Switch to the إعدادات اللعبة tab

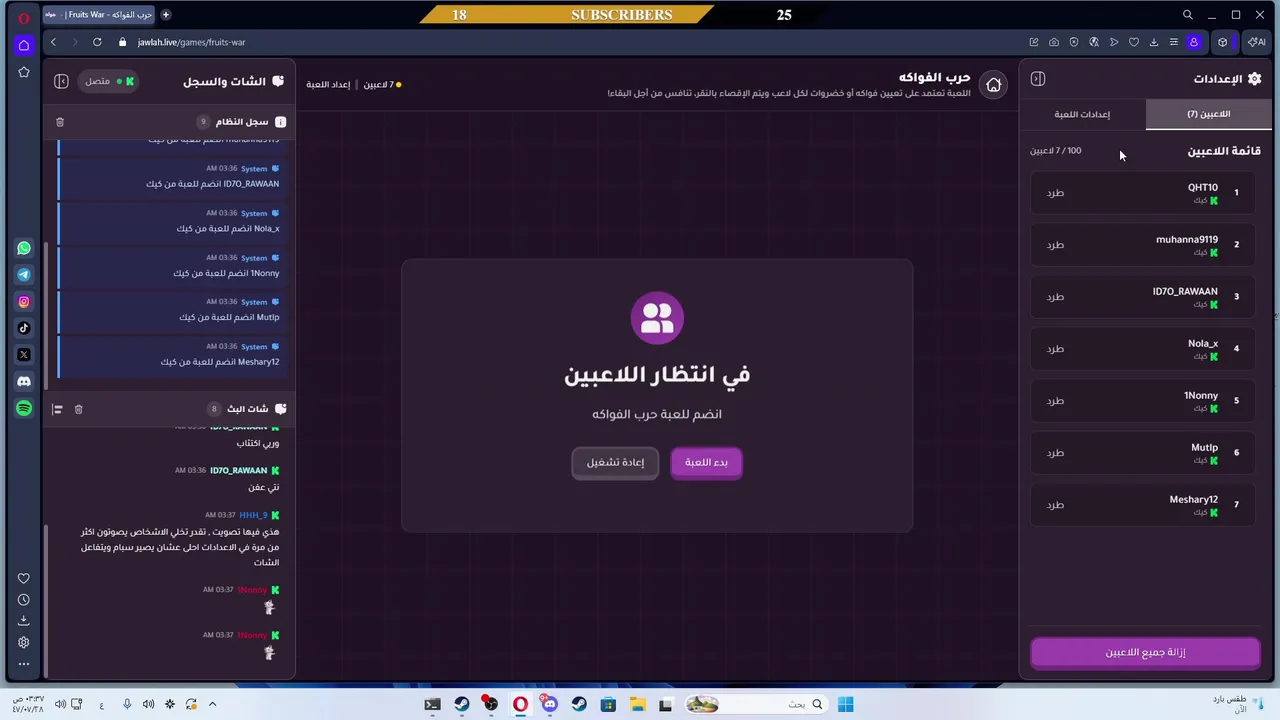(x=1083, y=114)
